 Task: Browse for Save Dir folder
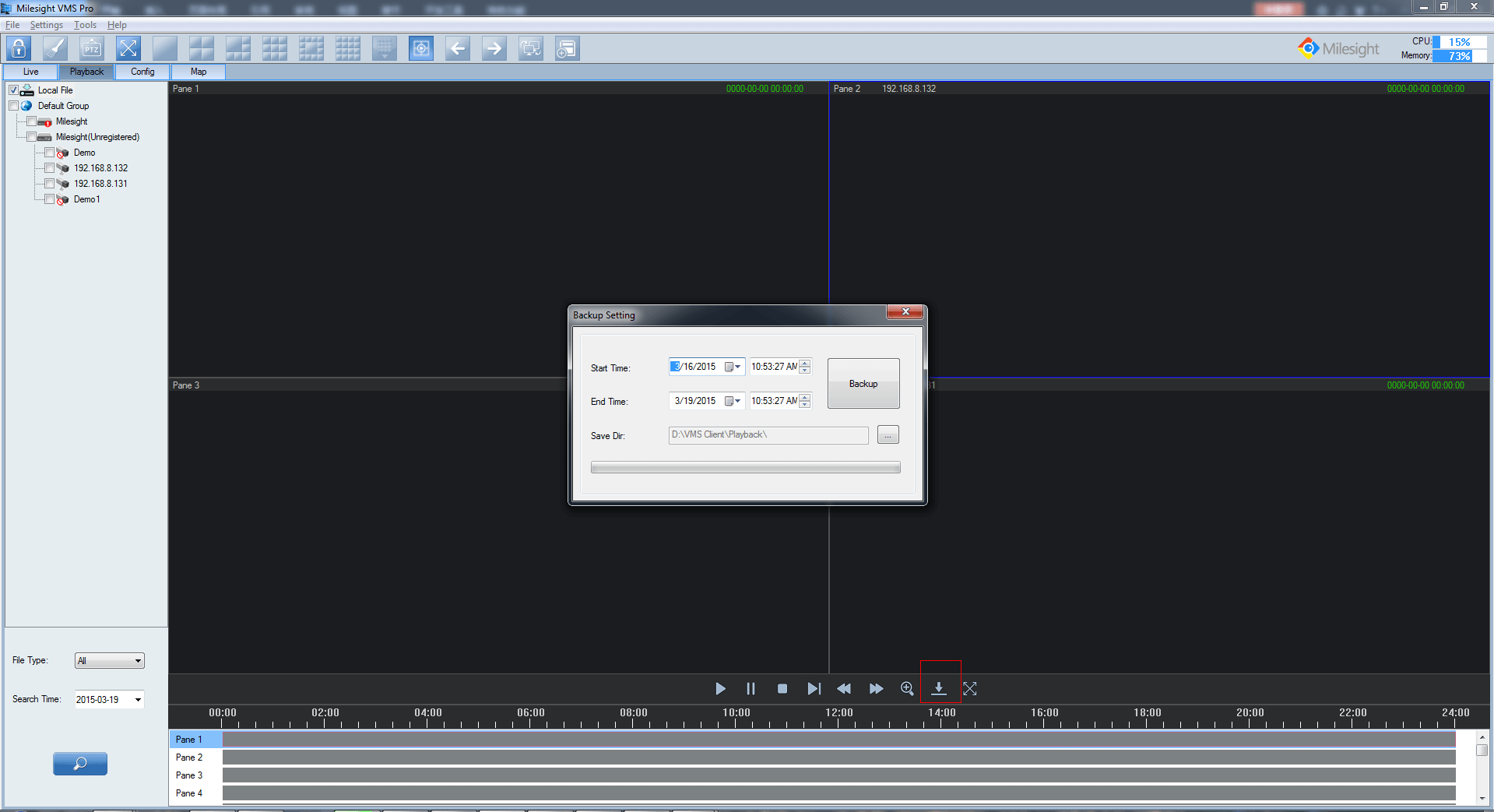tap(888, 435)
